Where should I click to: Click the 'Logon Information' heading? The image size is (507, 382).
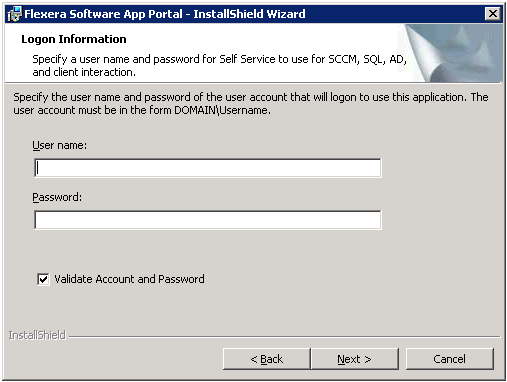click(74, 39)
